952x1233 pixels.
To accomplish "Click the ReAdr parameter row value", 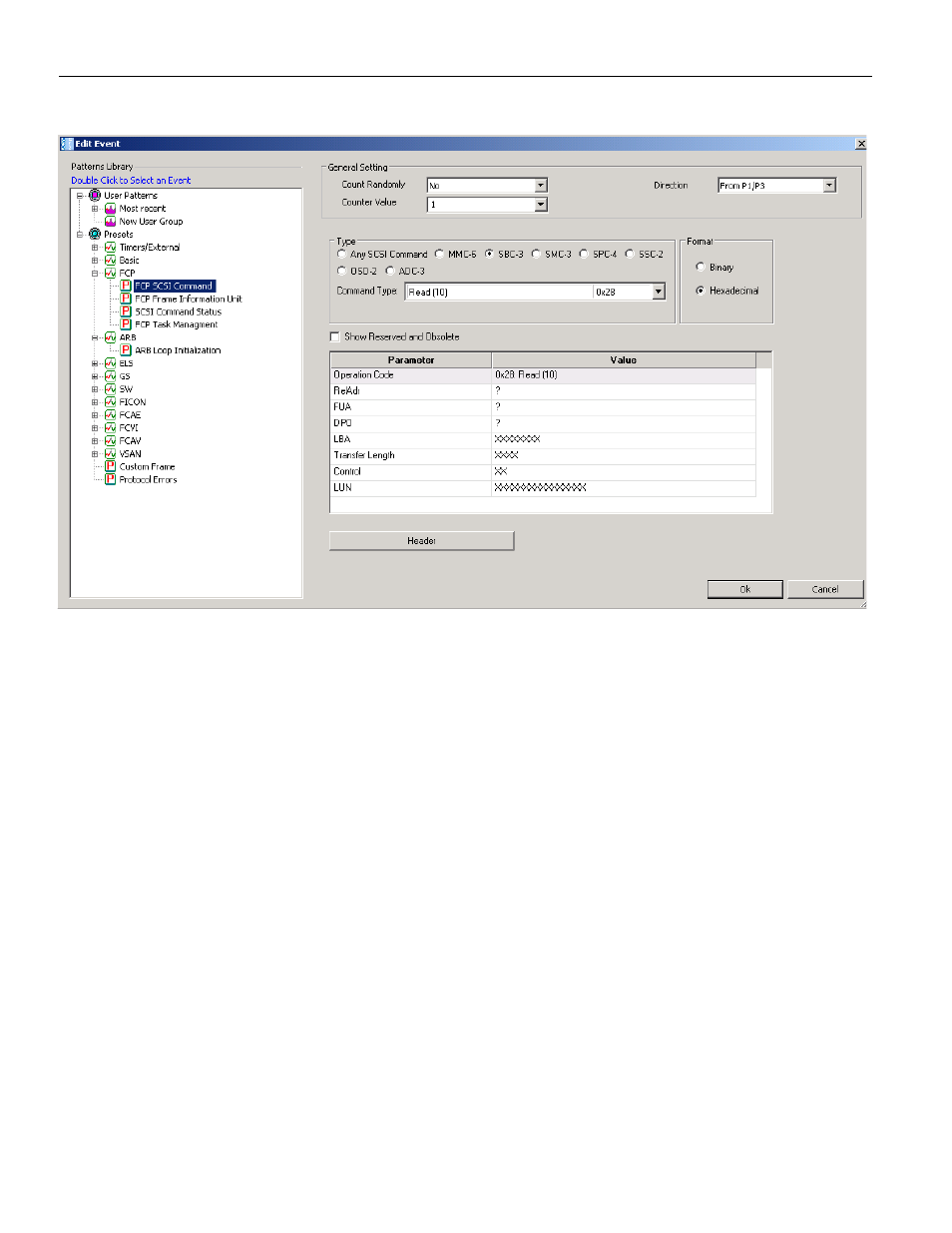I will (624, 391).
